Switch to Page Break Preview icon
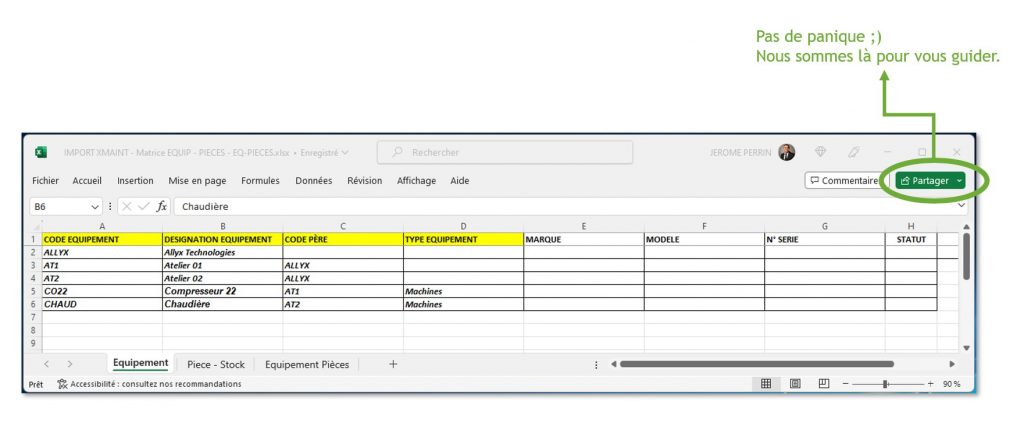 point(824,384)
